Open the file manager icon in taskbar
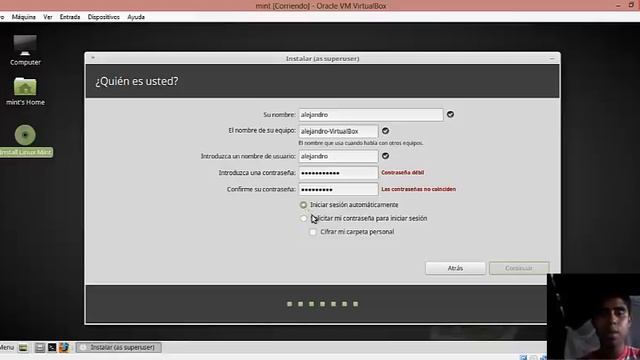Viewport: 640px width, 360px height. [x=40, y=347]
